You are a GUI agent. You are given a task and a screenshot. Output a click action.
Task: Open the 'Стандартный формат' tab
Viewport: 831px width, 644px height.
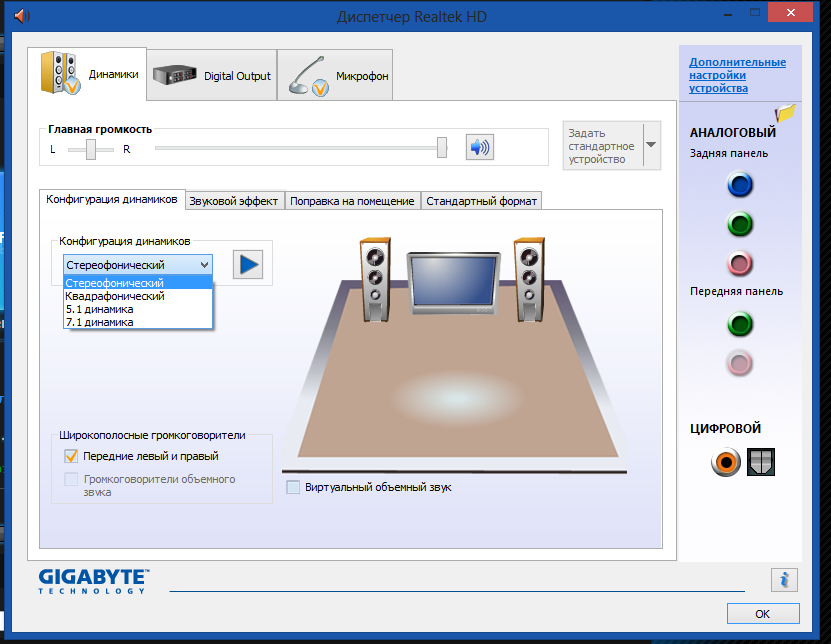[x=481, y=201]
